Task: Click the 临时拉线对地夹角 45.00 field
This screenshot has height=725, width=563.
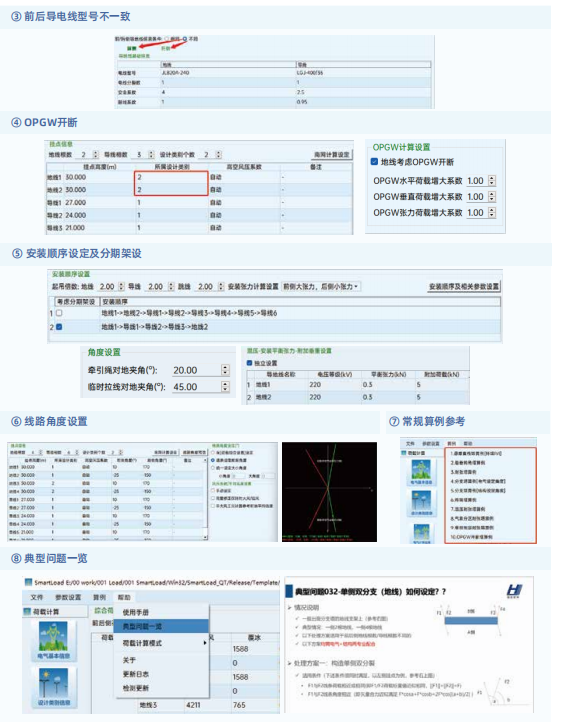Action: pyautogui.click(x=195, y=387)
